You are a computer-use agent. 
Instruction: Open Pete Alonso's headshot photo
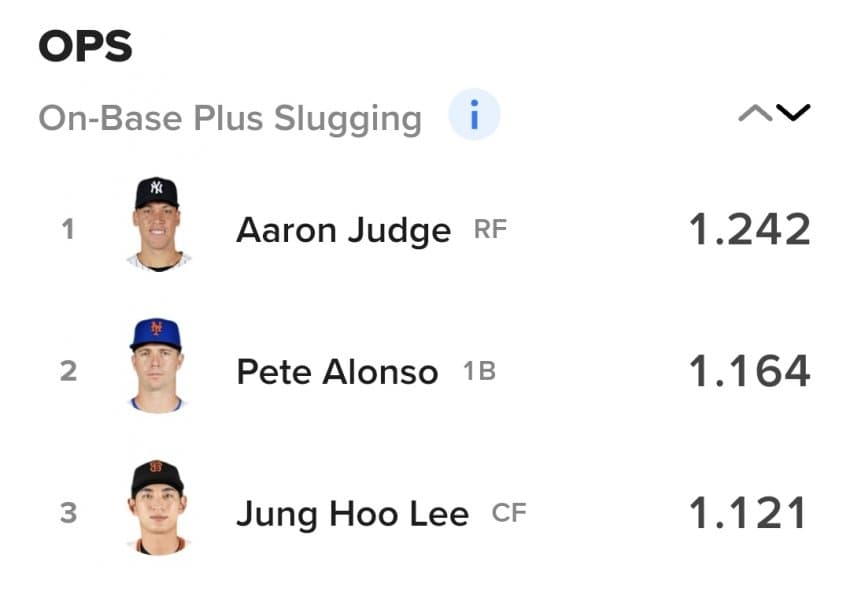coord(157,365)
